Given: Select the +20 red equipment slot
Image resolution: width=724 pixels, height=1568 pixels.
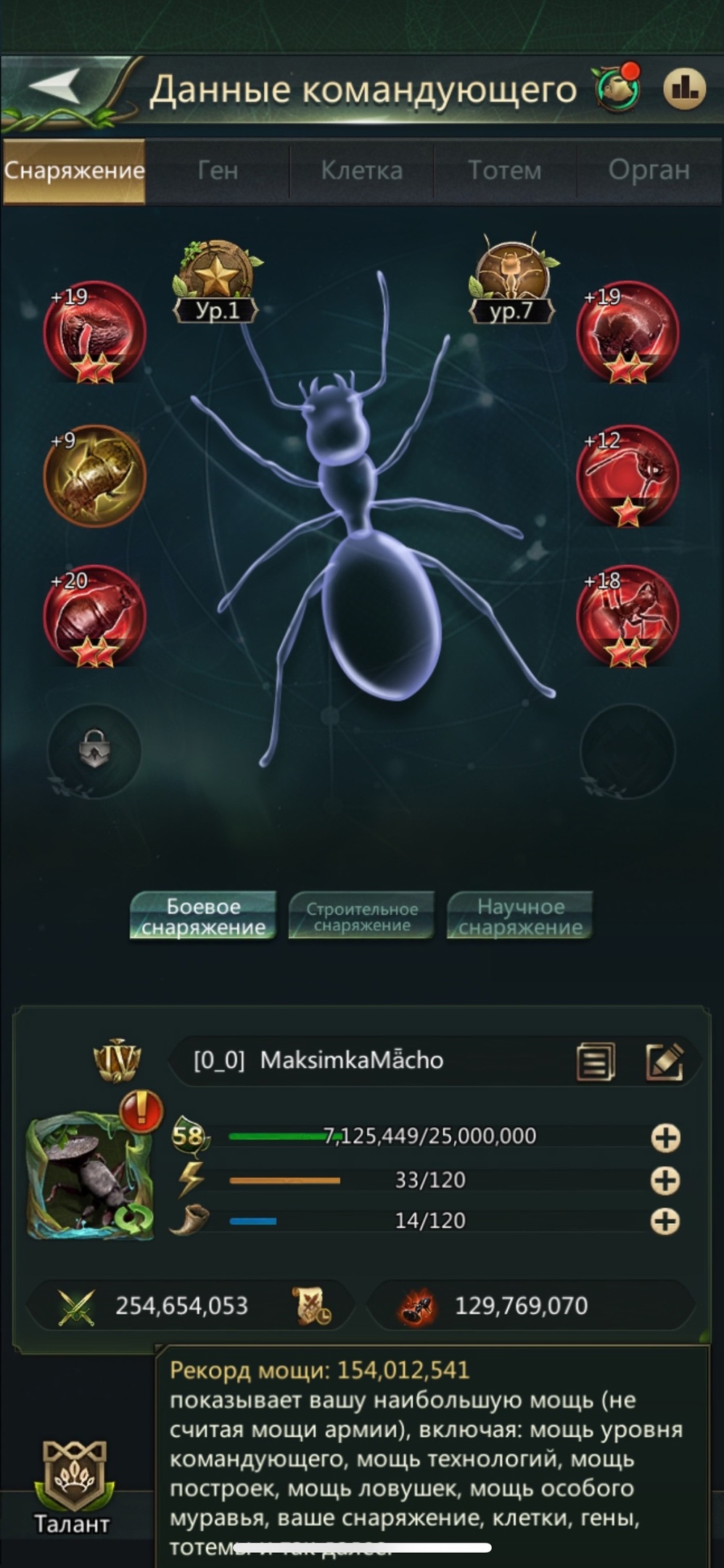Looking at the screenshot, I should coord(94,616).
